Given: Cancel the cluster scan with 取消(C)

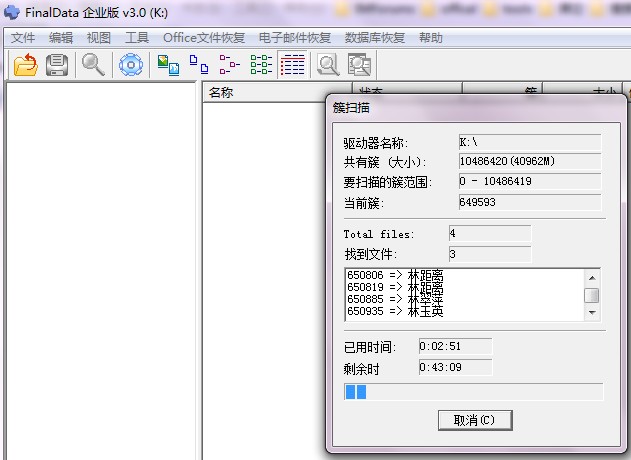Looking at the screenshot, I should (475, 420).
